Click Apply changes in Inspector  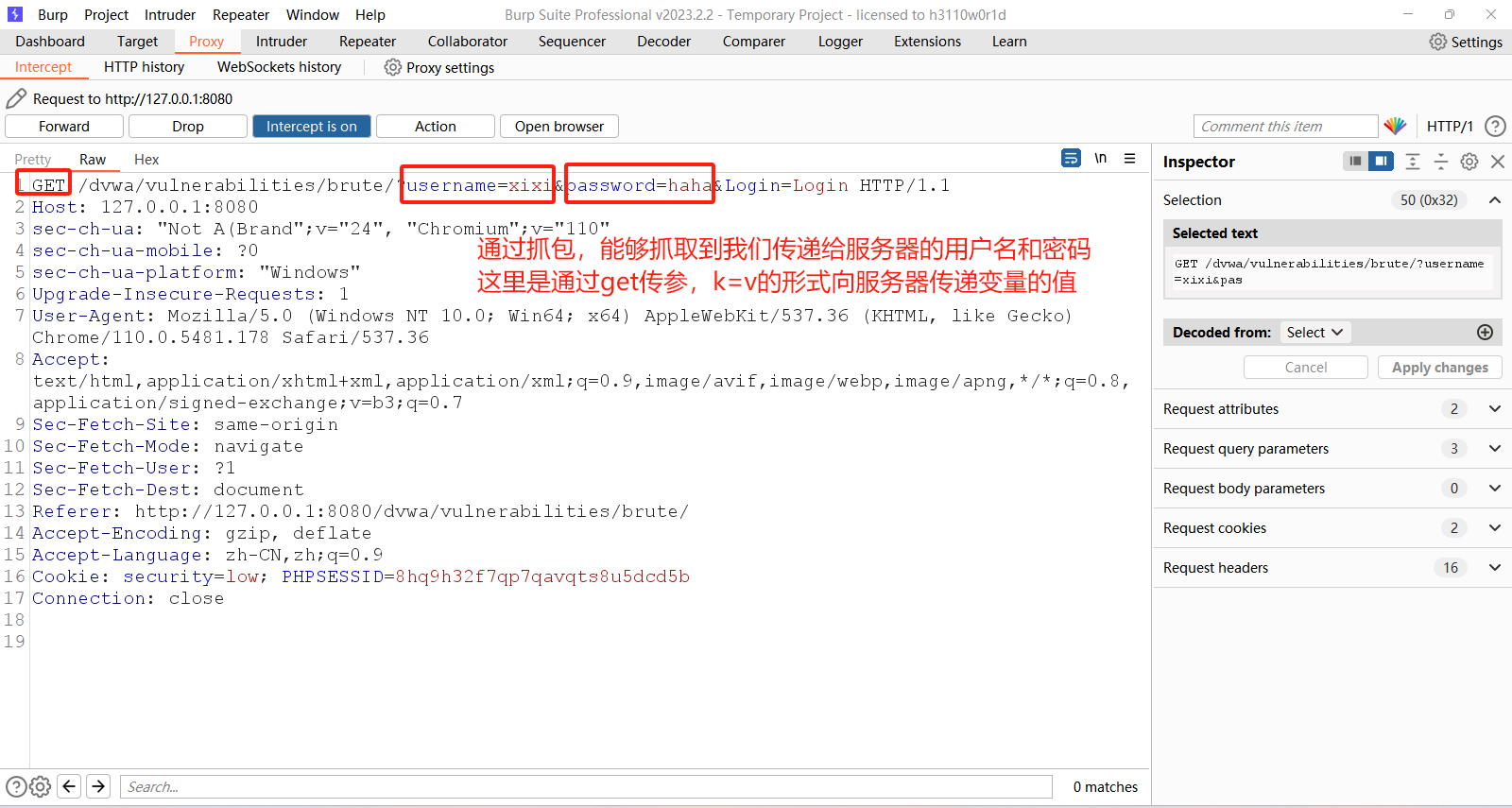[x=1440, y=368]
